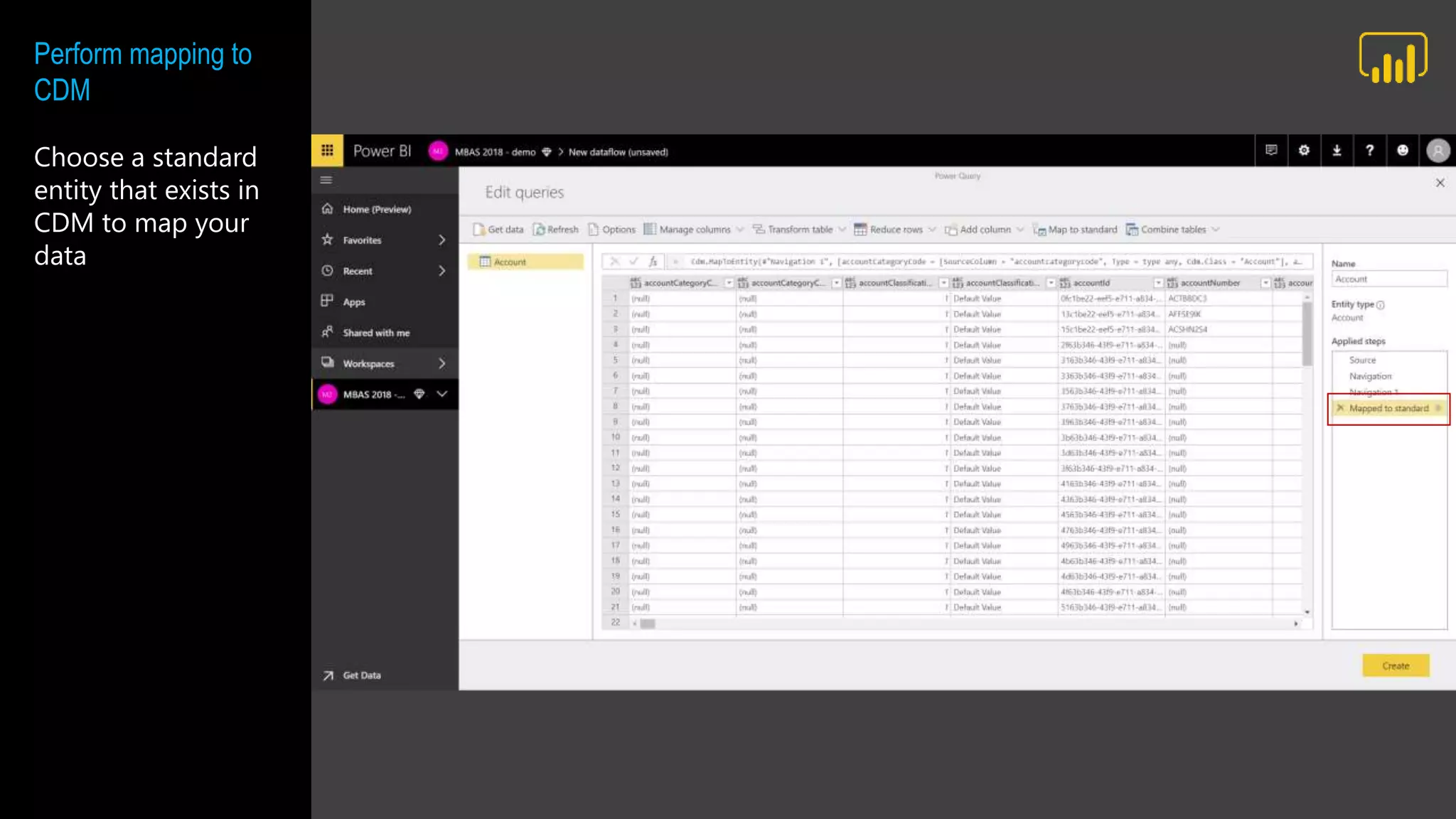Expand the Workspaces flyout chevron
Viewport: 1456px width, 819px height.
pyautogui.click(x=441, y=363)
